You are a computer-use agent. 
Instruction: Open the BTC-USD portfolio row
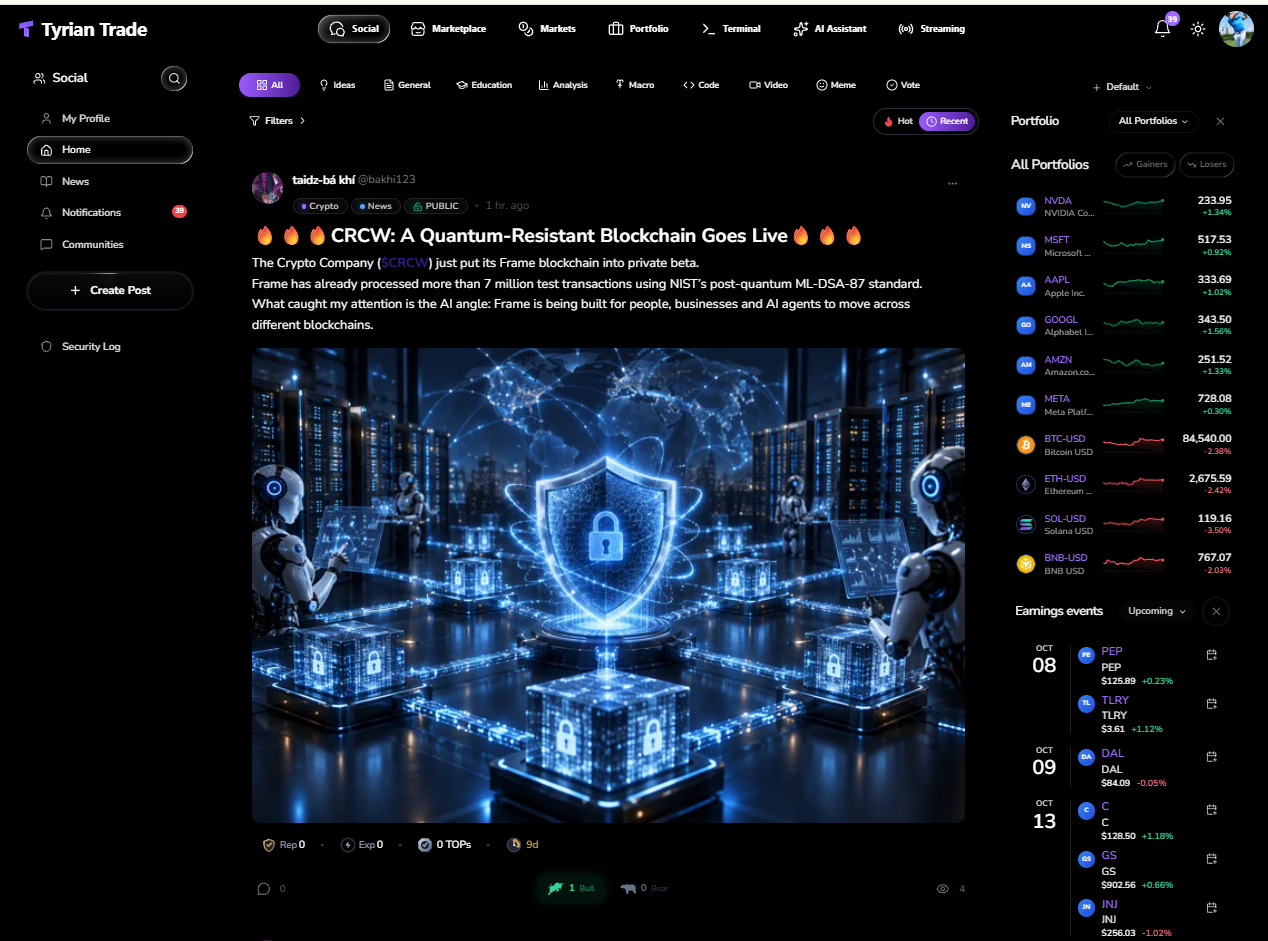coord(1124,444)
